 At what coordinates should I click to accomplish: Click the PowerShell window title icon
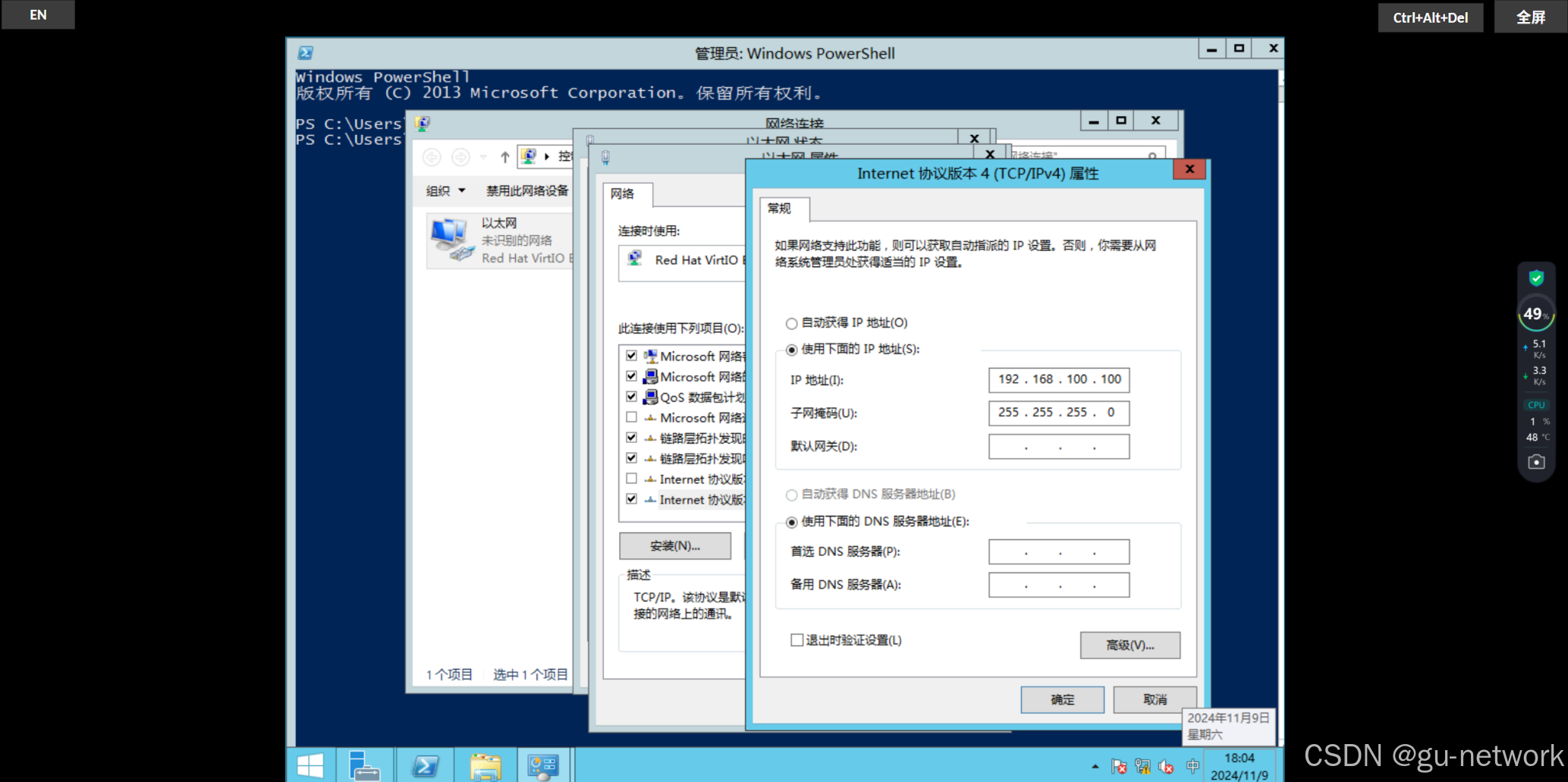pos(306,53)
